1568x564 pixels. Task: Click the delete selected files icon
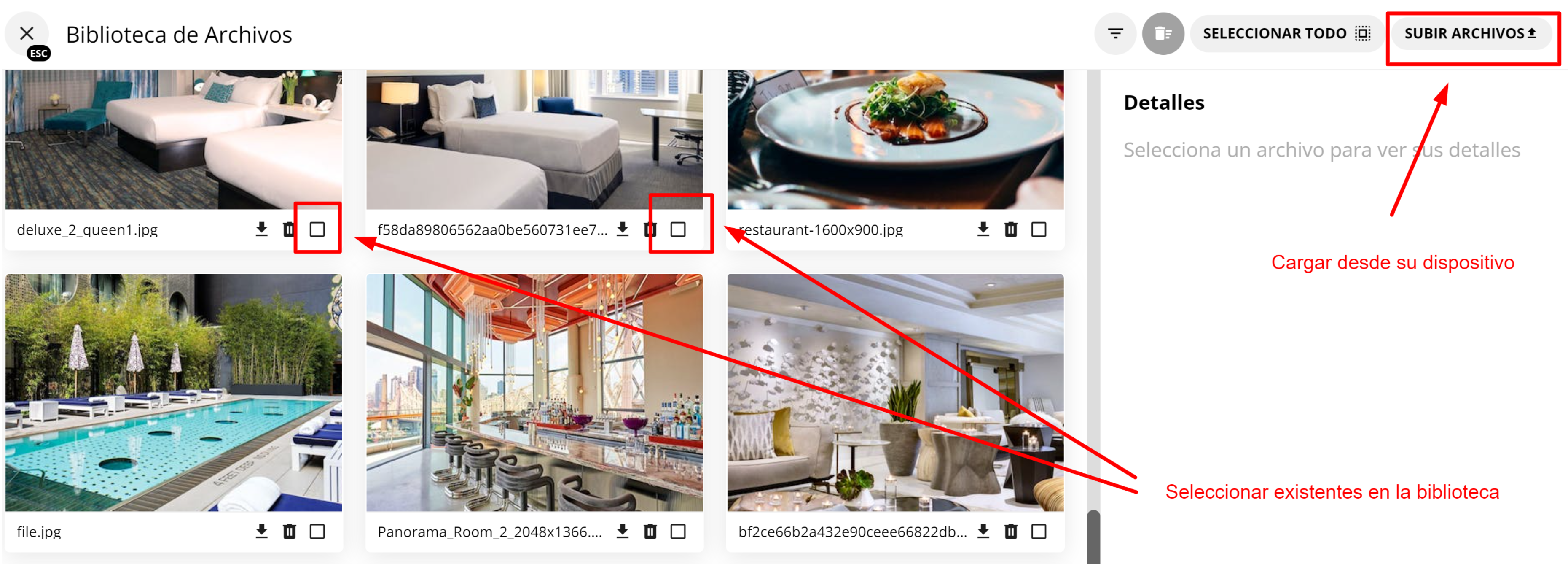[1163, 33]
